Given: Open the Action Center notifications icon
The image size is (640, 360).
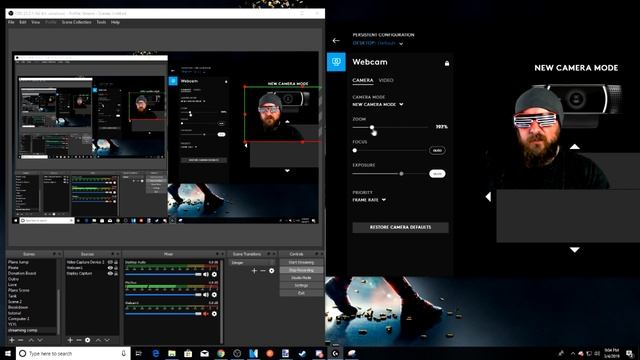Looking at the screenshot, I should pyautogui.click(x=630, y=353).
